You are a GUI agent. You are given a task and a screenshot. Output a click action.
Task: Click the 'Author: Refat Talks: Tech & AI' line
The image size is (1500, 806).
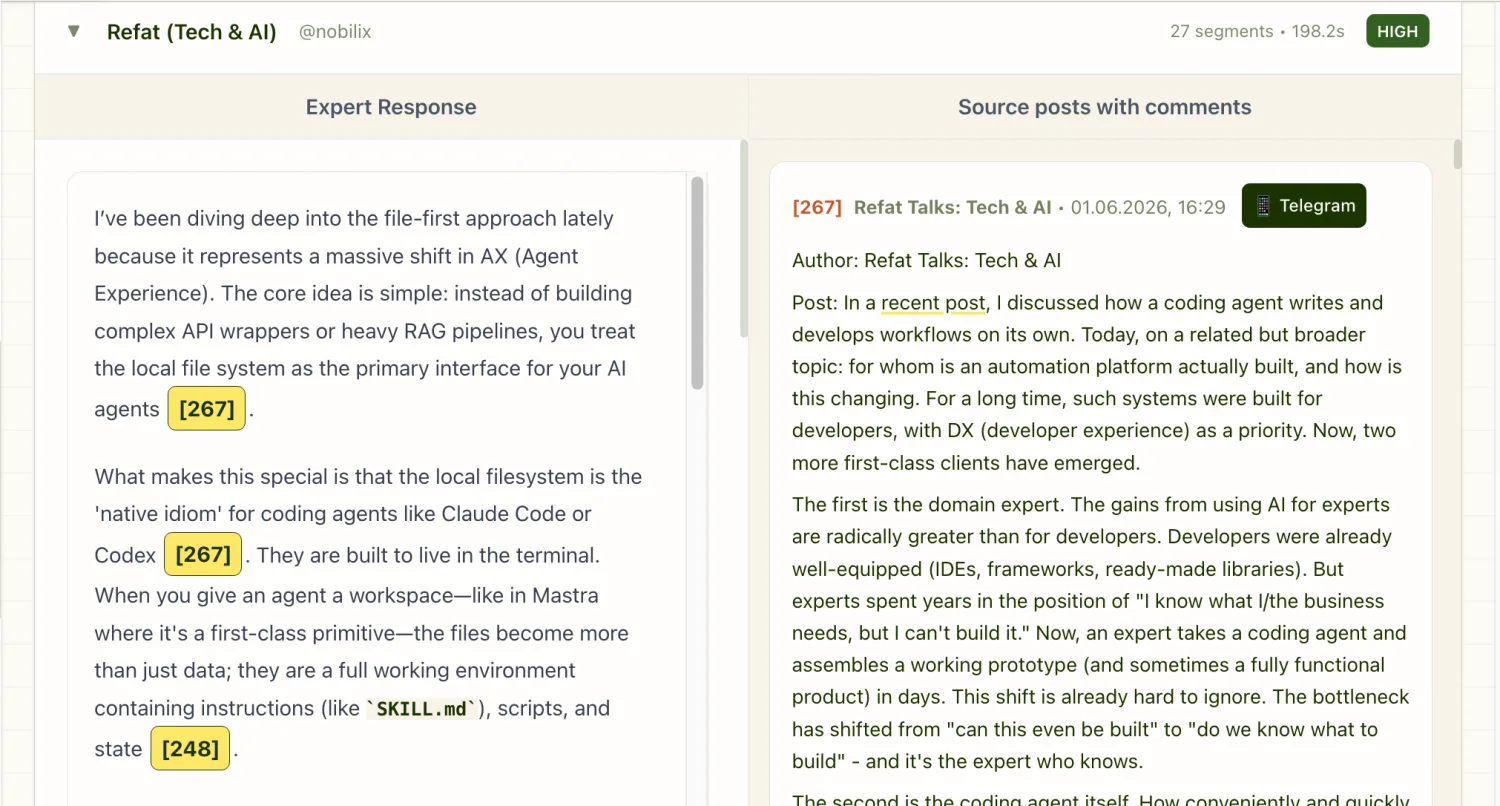click(x=926, y=261)
